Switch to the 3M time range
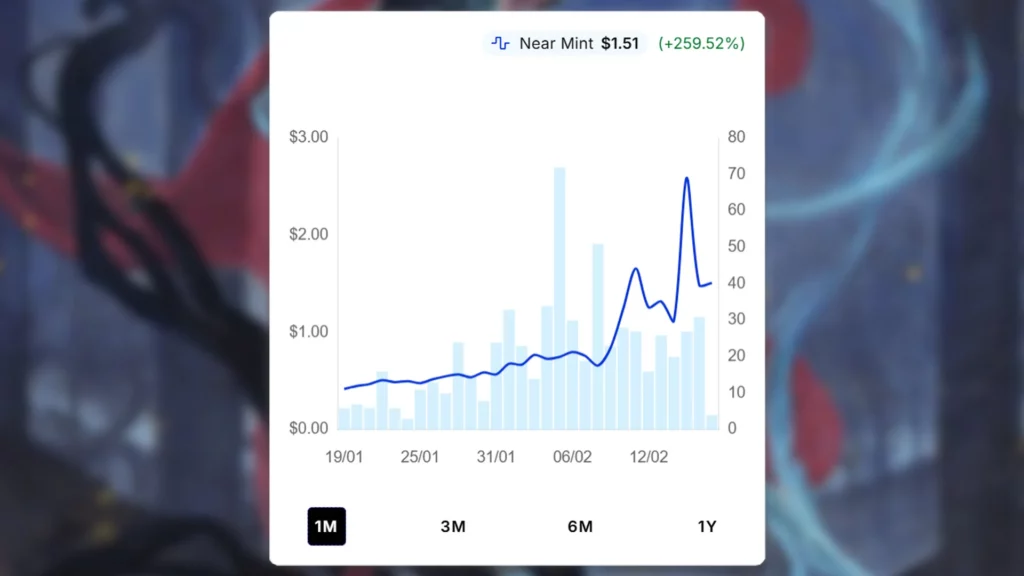This screenshot has width=1024, height=576. [453, 526]
